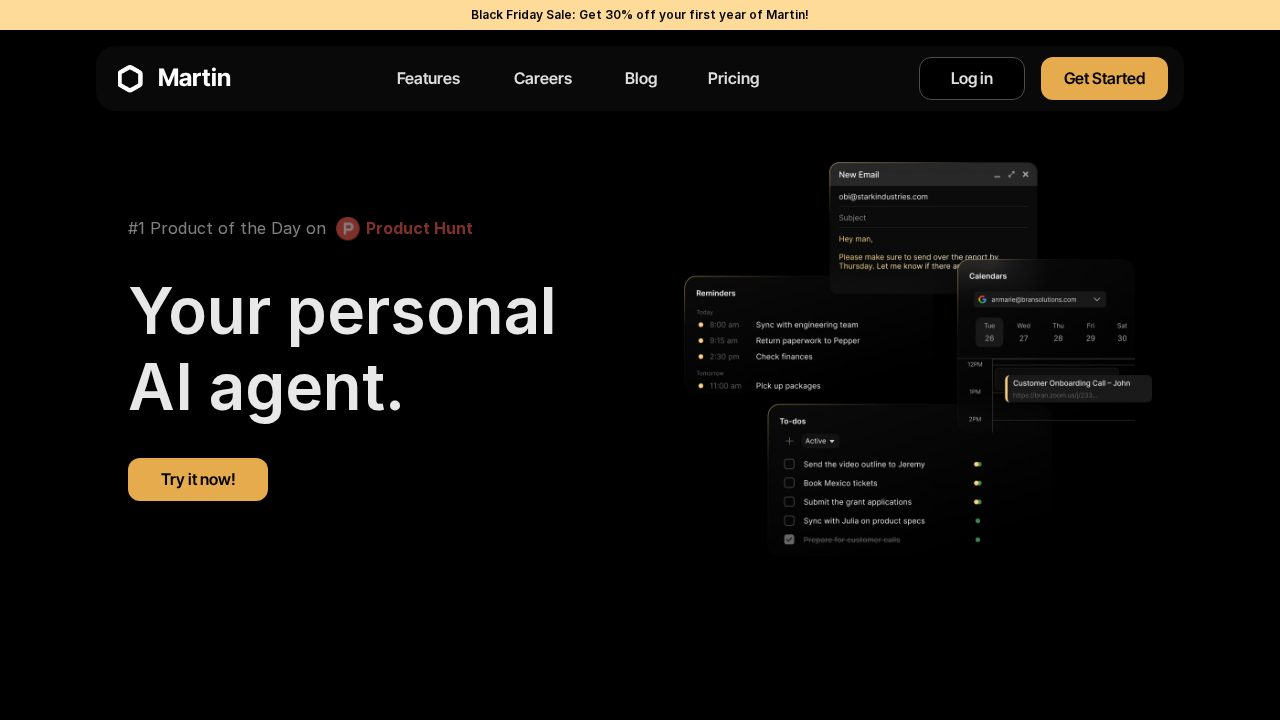This screenshot has width=1280, height=720.
Task: Click the green dot beside Pick up packages
Action: [x=701, y=385]
